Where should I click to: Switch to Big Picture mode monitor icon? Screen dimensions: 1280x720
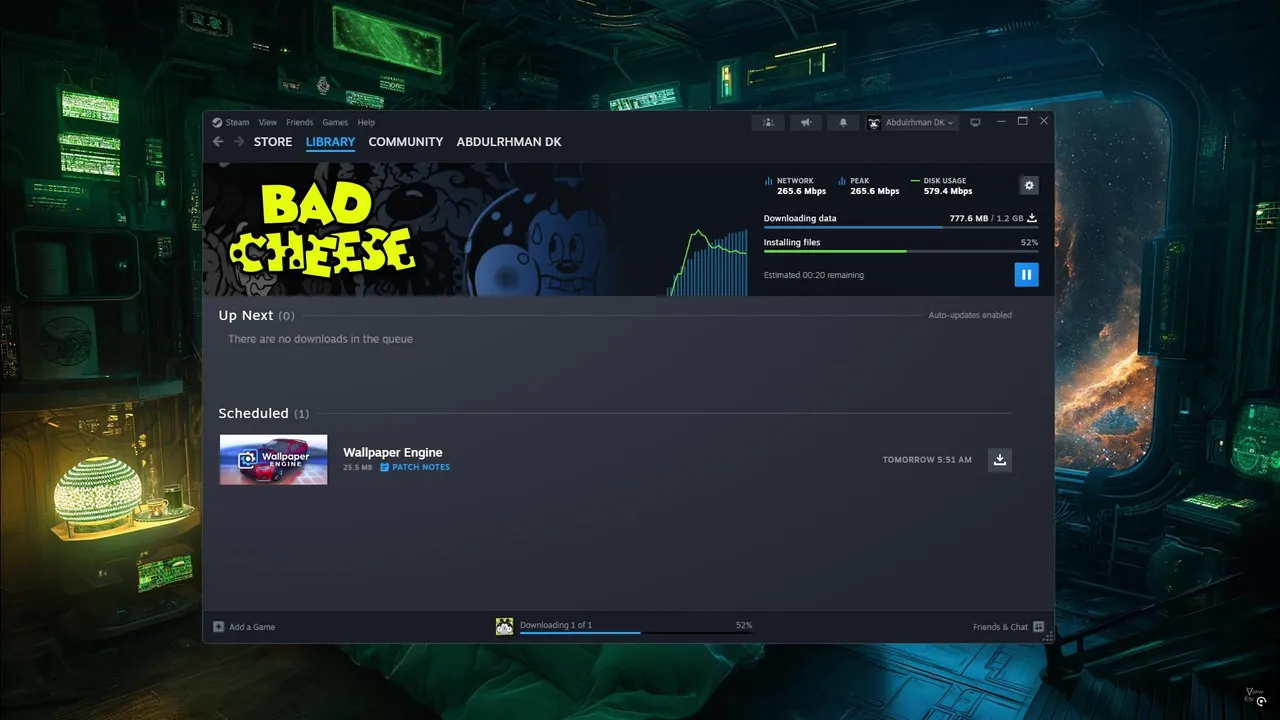(976, 122)
